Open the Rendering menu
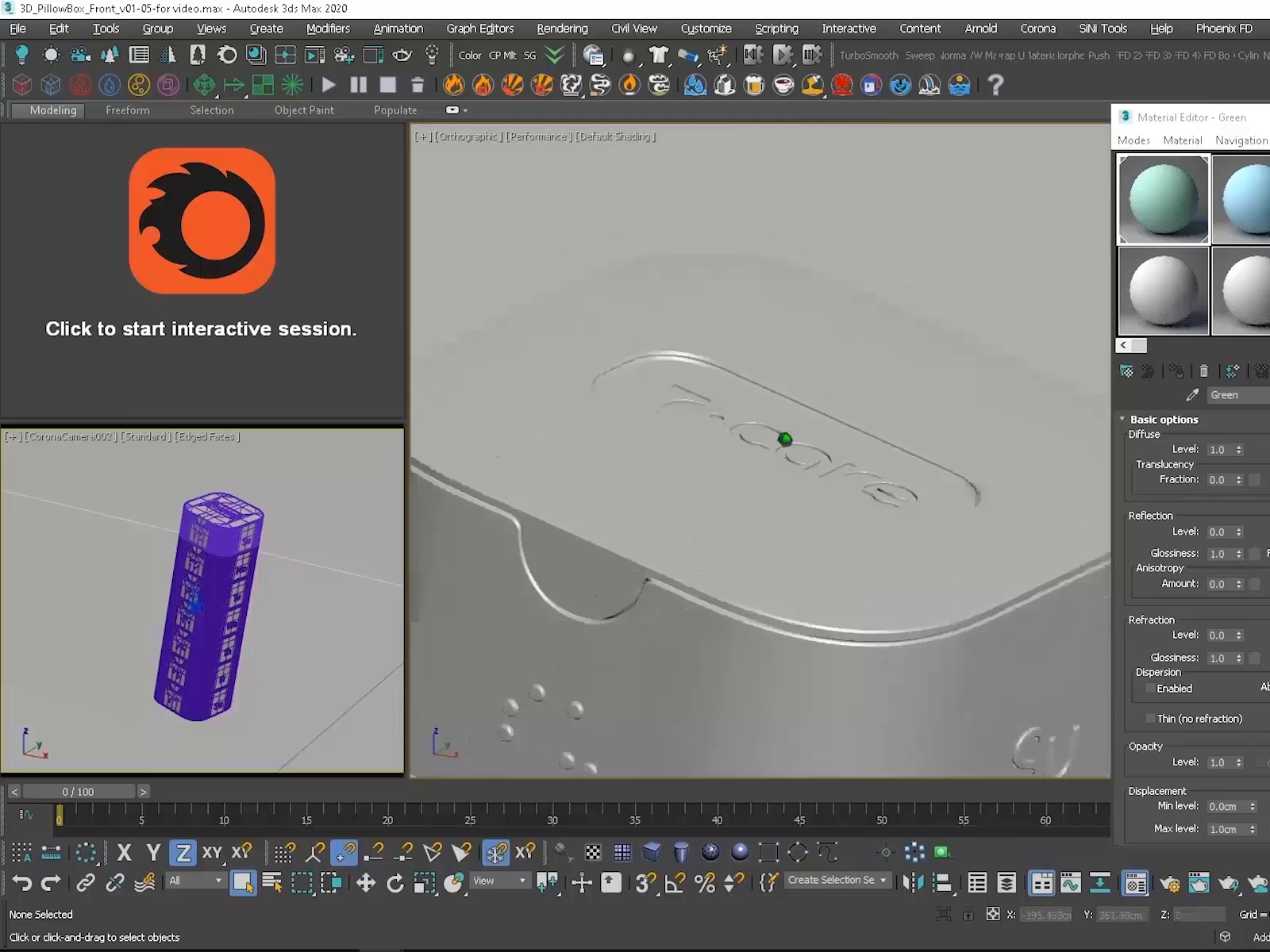This screenshot has height=952, width=1270. pos(562,29)
